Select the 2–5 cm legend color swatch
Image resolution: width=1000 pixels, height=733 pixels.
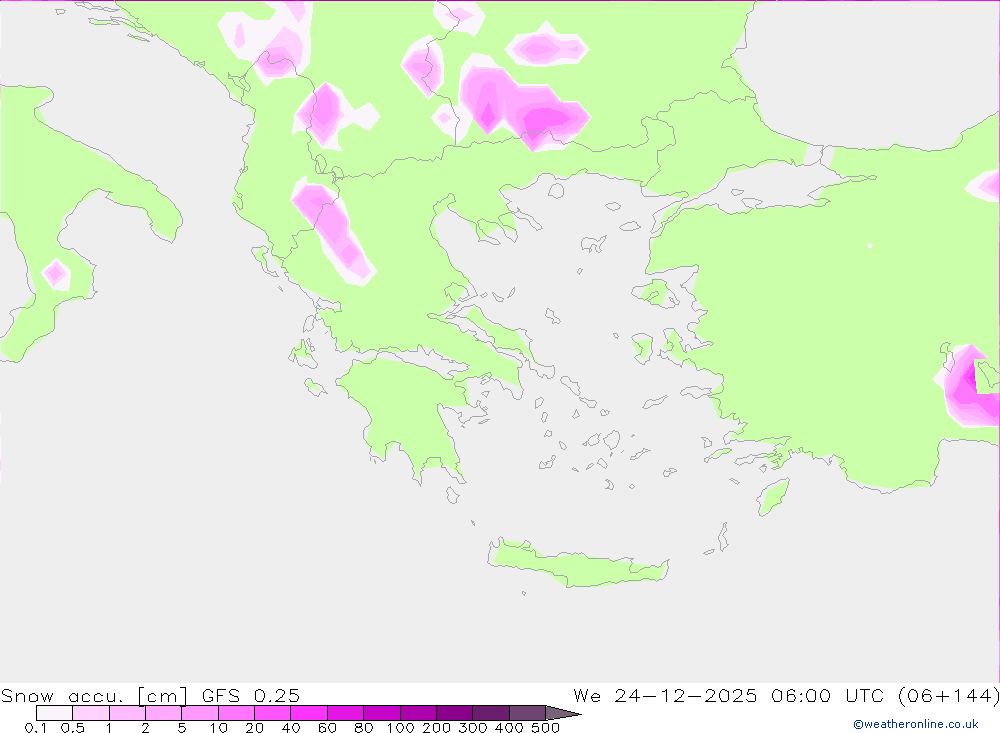164,713
